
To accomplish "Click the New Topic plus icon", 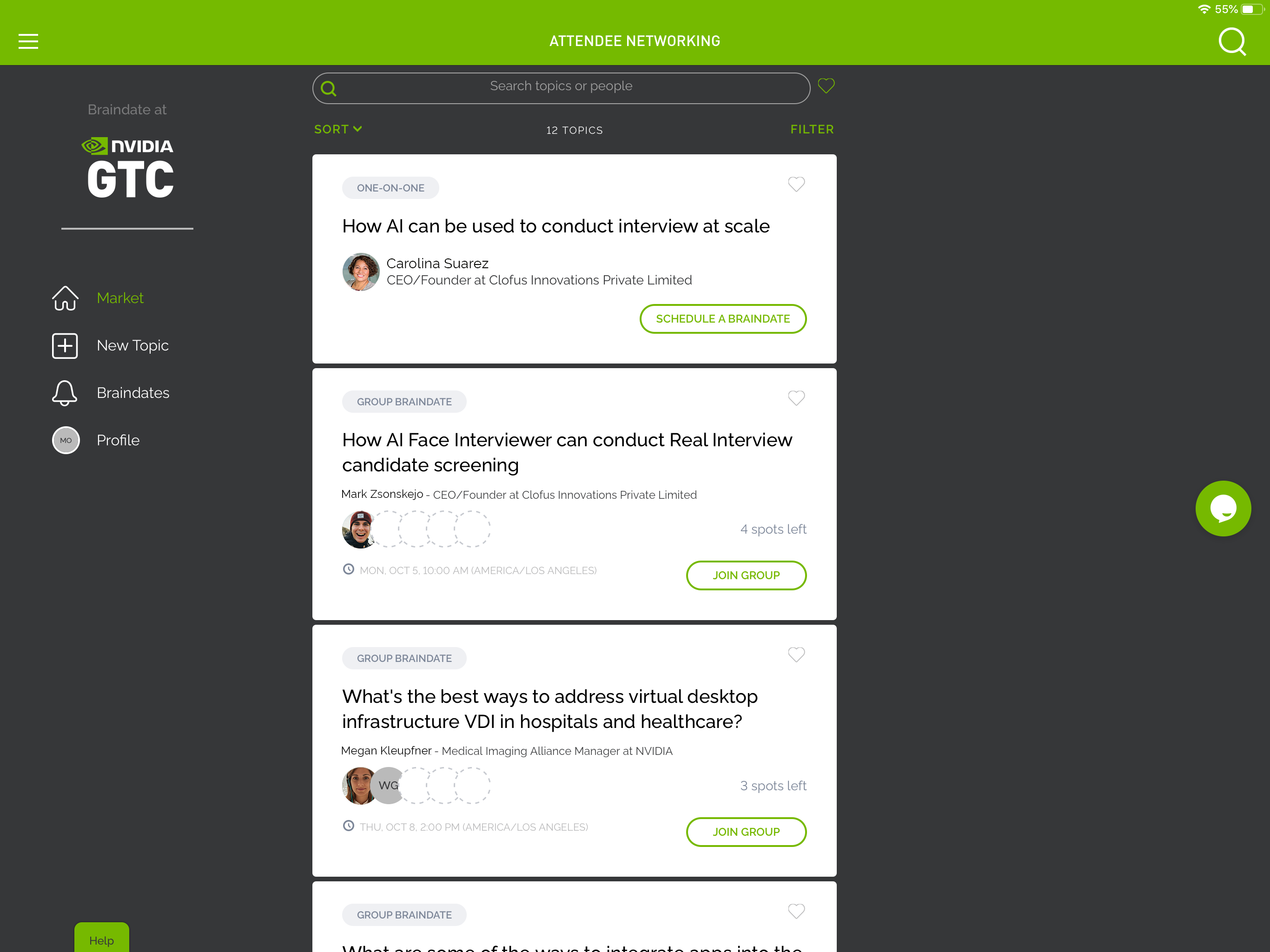I will pyautogui.click(x=65, y=346).
